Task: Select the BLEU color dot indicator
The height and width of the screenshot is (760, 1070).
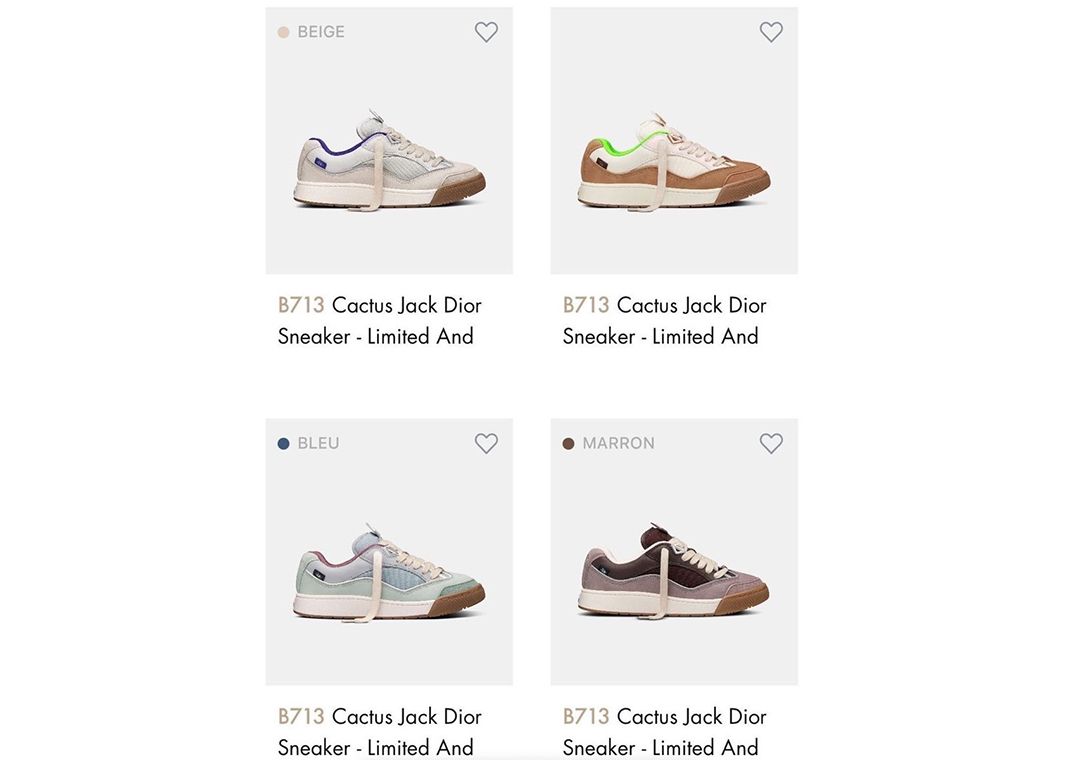Action: pyautogui.click(x=284, y=442)
